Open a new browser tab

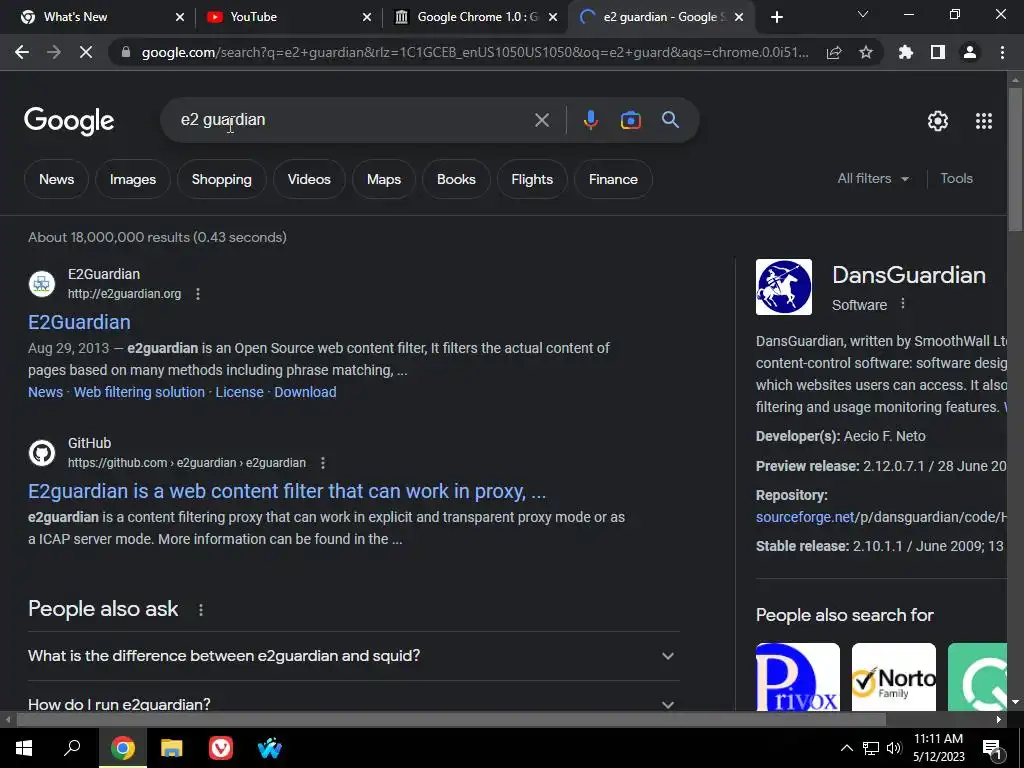pyautogui.click(x=776, y=17)
